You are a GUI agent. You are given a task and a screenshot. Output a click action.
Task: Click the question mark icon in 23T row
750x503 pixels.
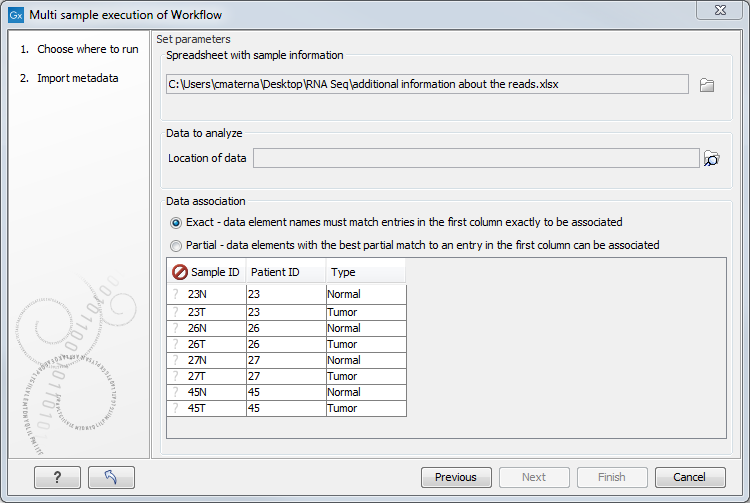[x=176, y=312]
